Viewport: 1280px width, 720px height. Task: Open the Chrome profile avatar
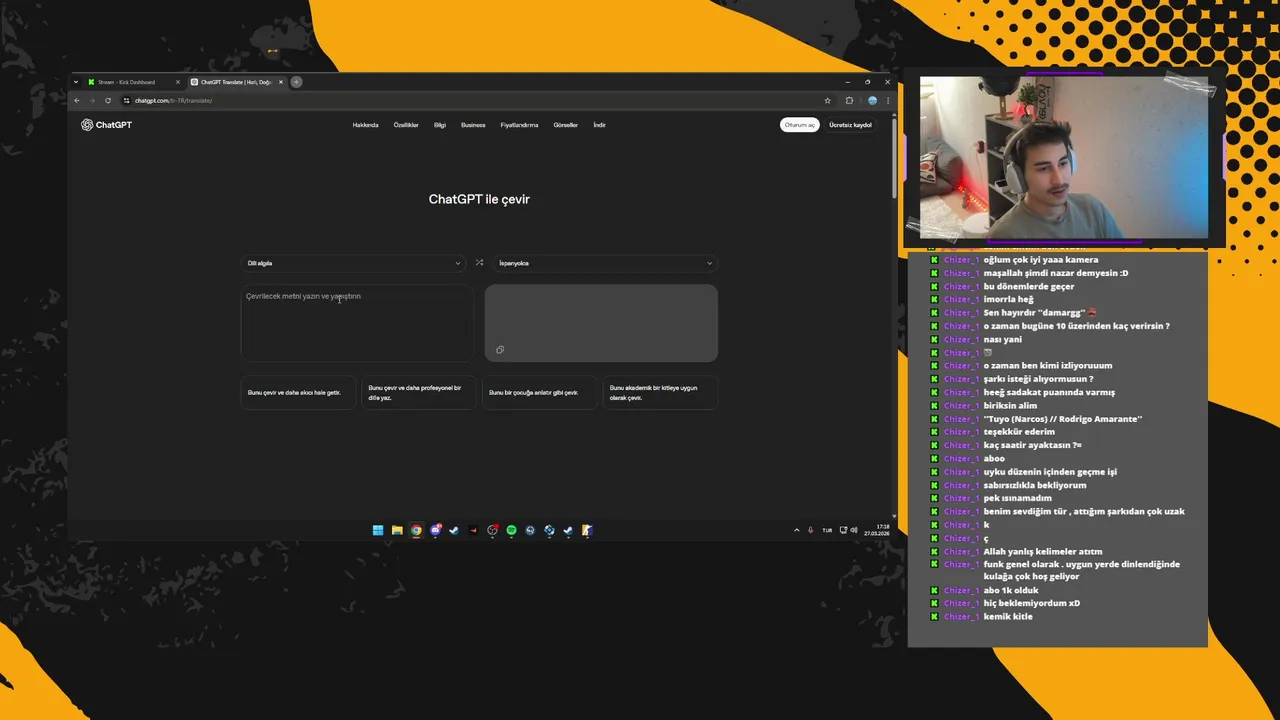tap(872, 100)
